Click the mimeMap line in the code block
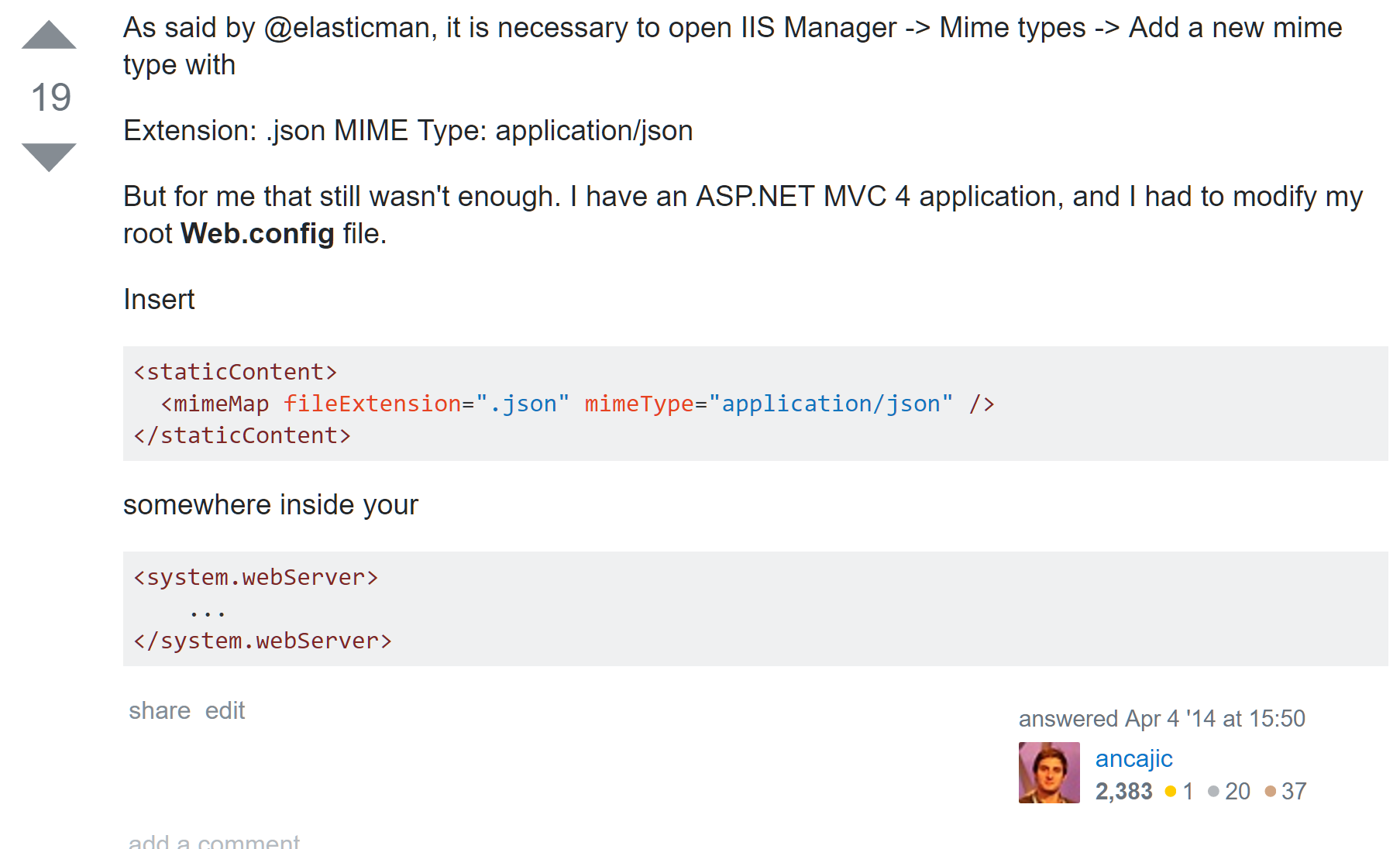The image size is (1400, 849). point(577,404)
